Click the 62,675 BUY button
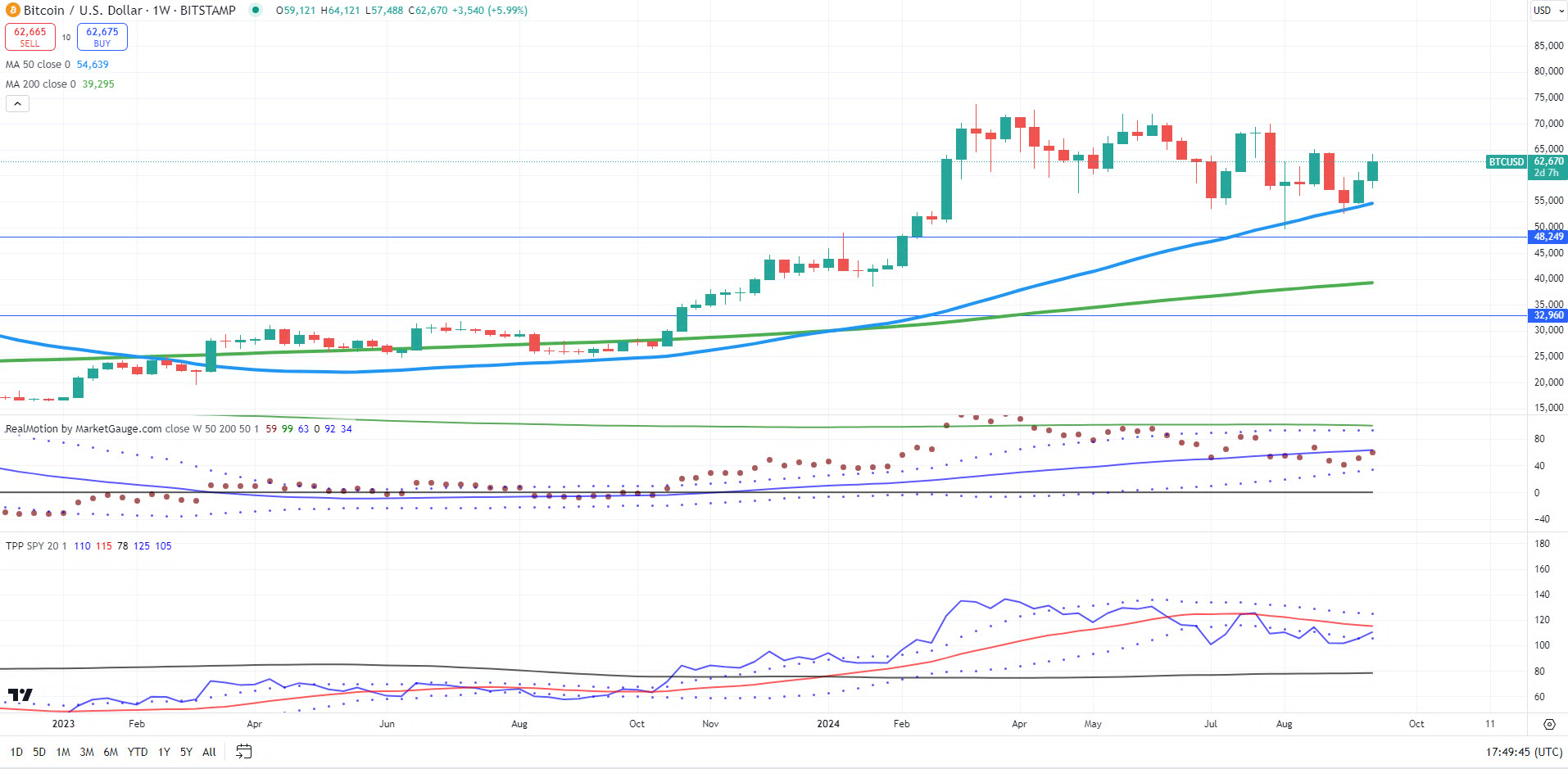Image resolution: width=1568 pixels, height=769 pixels. click(102, 37)
